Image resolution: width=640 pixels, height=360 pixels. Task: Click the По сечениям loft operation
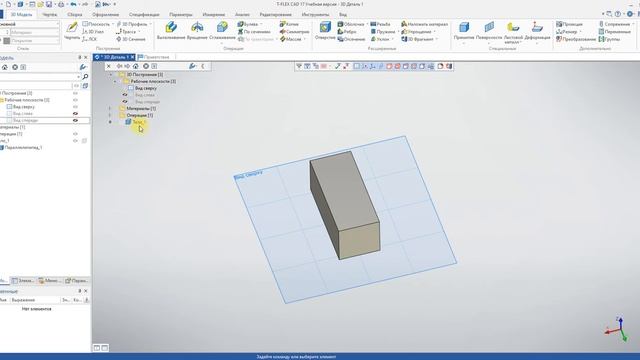pos(254,31)
